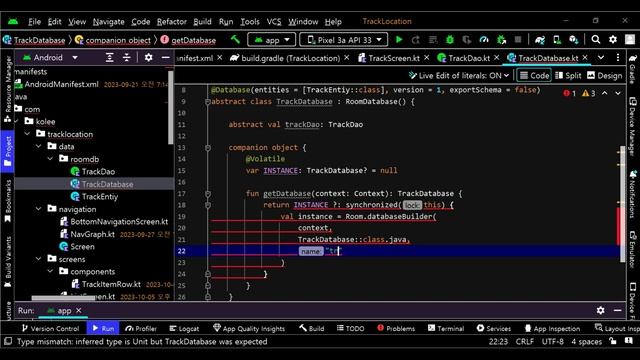The image size is (640, 360).
Task: Open the Android project view dropdown
Action: 50,58
